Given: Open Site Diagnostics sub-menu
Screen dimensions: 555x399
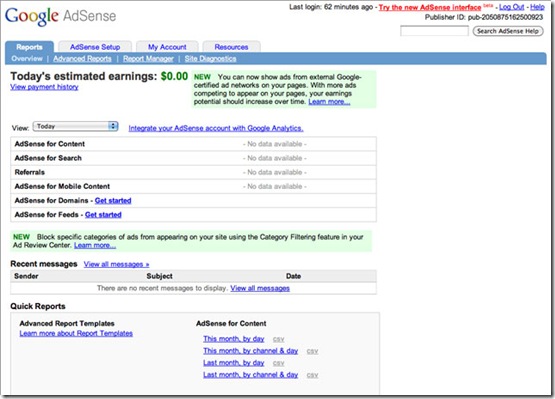Looking at the screenshot, I should [210, 59].
